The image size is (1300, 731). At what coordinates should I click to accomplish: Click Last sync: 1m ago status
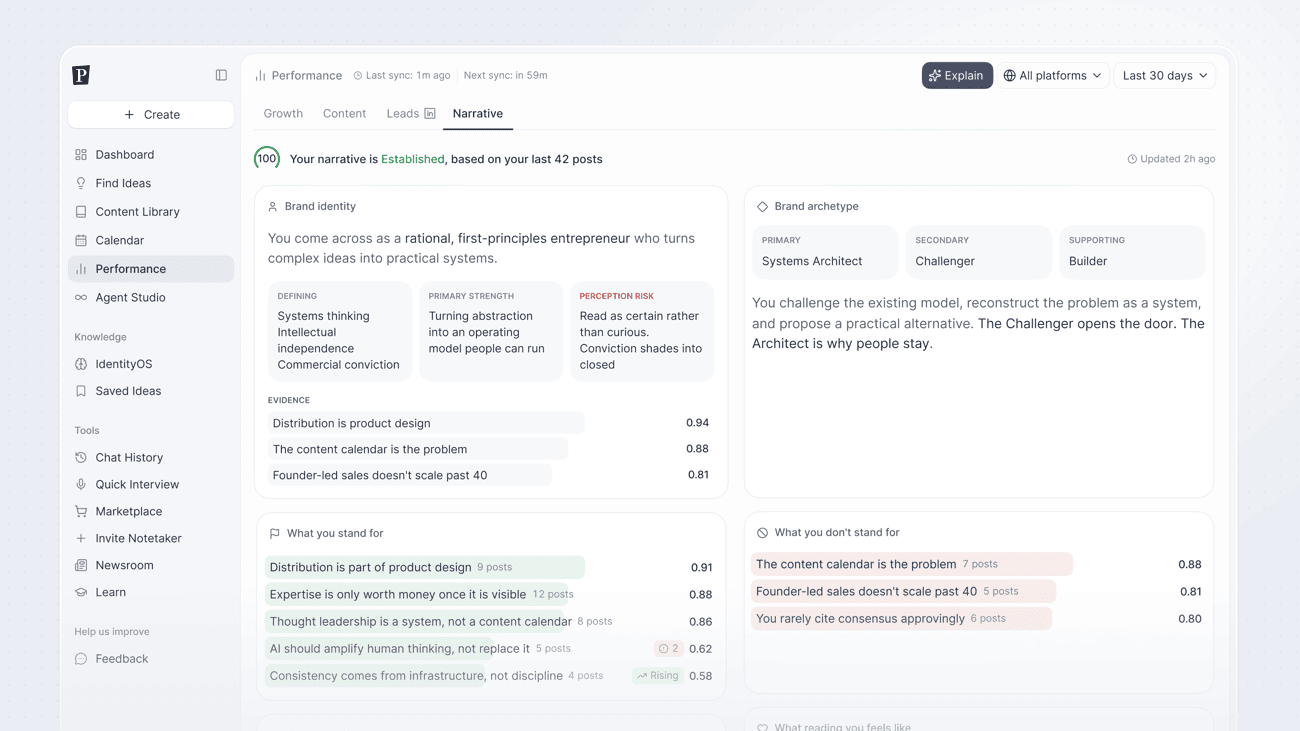click(401, 76)
